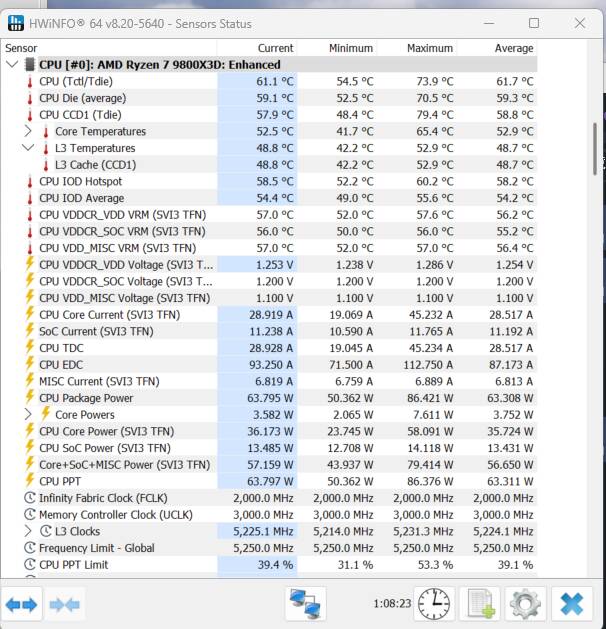Select the CPU VDD_MISC Voltage row
This screenshot has height=629, width=606.
coord(269,298)
